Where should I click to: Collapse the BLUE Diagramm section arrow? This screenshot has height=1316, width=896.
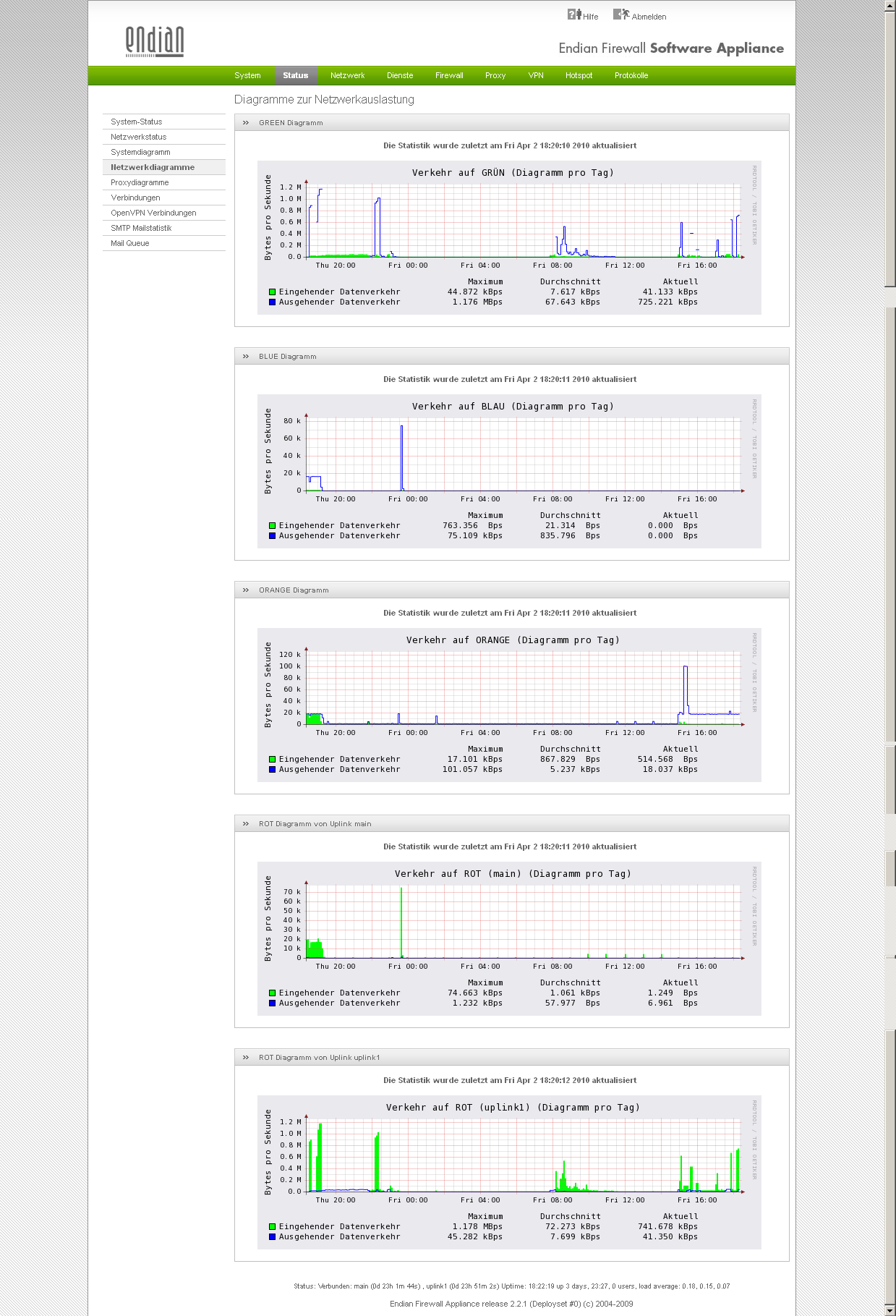click(x=246, y=357)
